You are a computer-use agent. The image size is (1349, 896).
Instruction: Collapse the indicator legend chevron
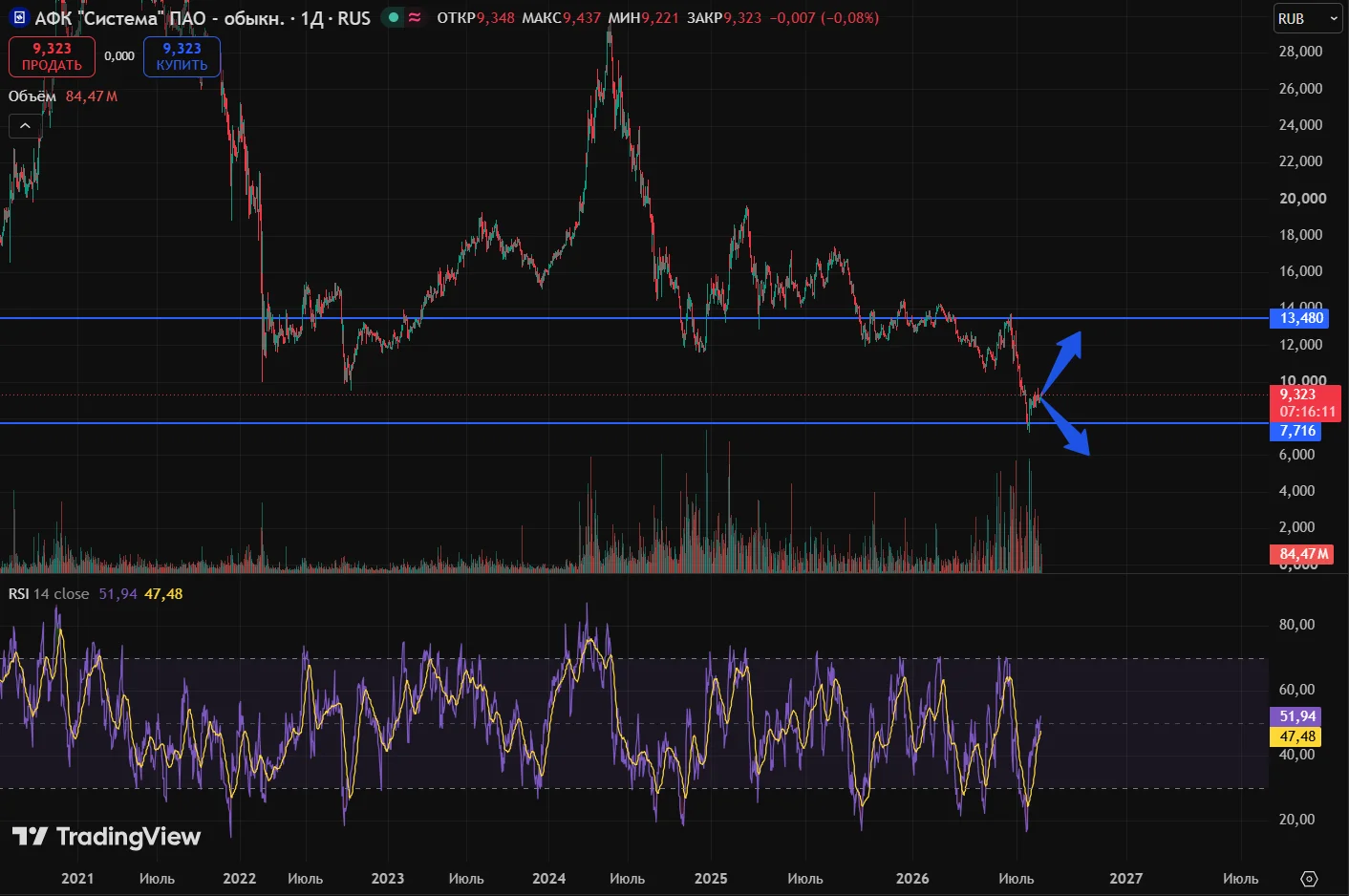point(25,126)
